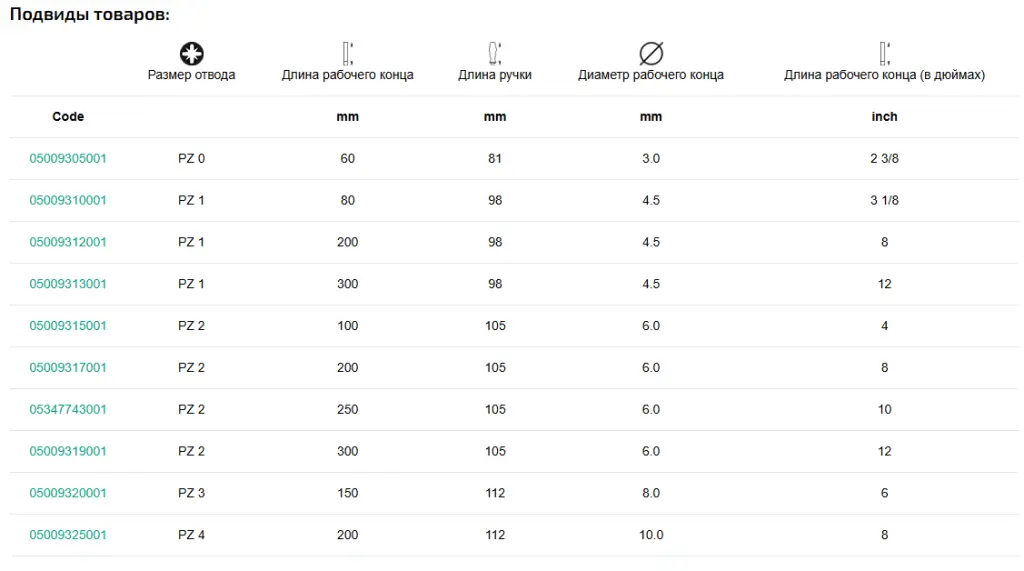Select the PZ 0 size cell
The image size is (1024, 571).
[191, 159]
